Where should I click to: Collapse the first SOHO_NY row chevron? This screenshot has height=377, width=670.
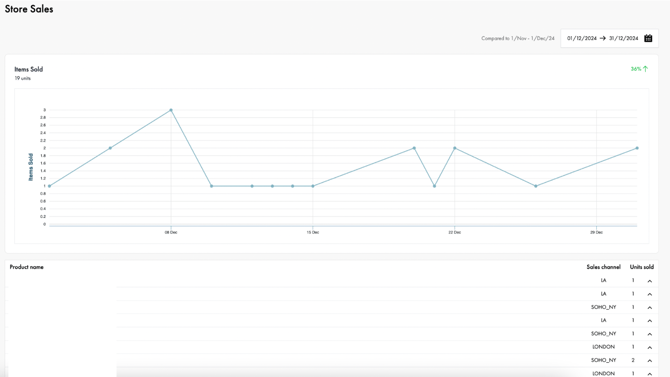pyautogui.click(x=649, y=307)
